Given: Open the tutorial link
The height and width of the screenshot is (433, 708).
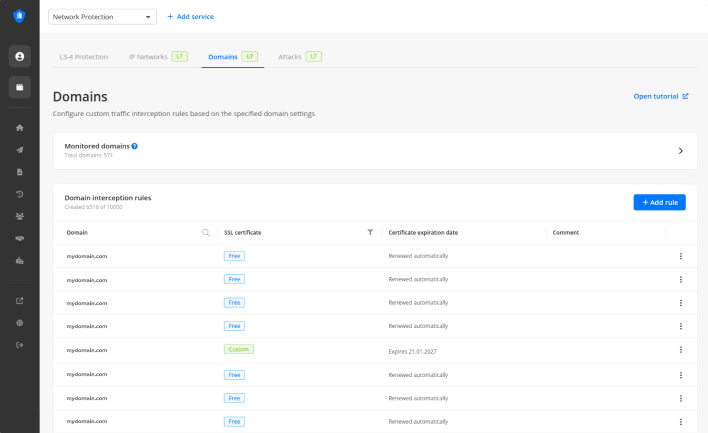Looking at the screenshot, I should 660,96.
